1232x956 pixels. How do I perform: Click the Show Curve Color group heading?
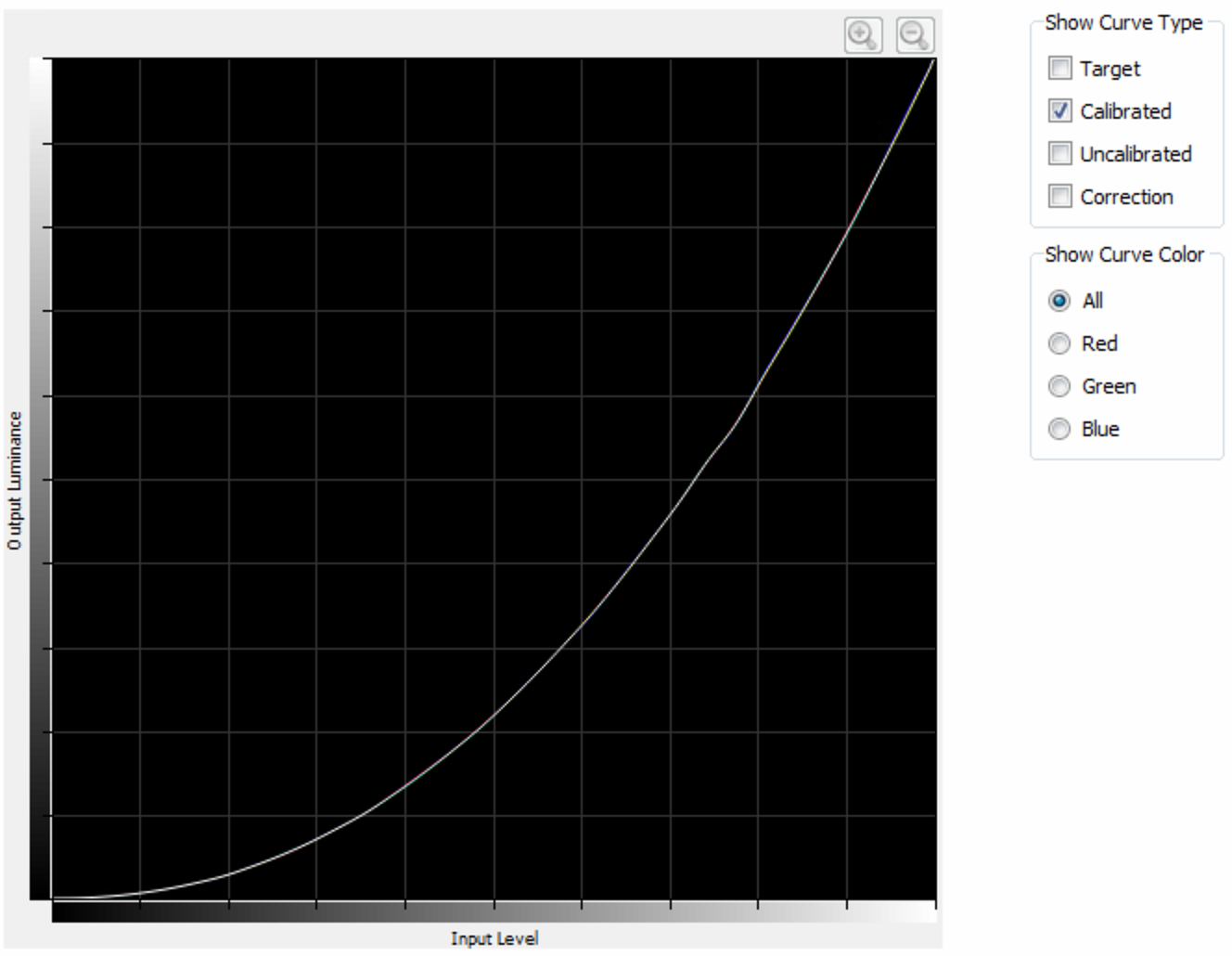pyautogui.click(x=1123, y=255)
